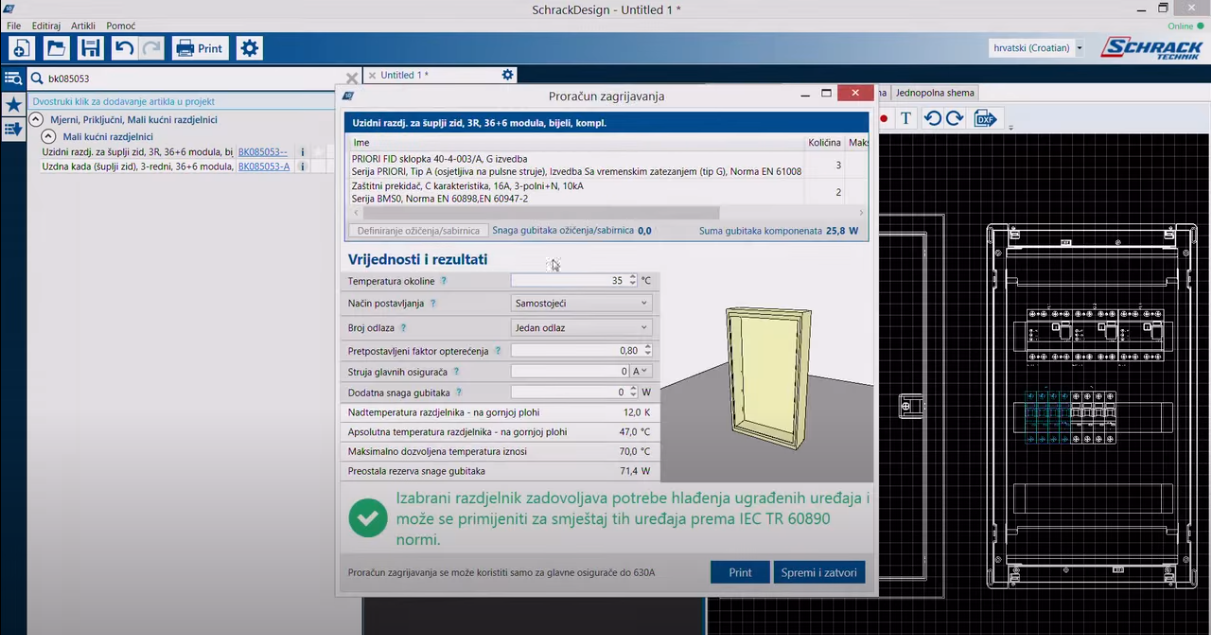Export drawing with the DXF icon
The image size is (1211, 635).
pos(985,118)
